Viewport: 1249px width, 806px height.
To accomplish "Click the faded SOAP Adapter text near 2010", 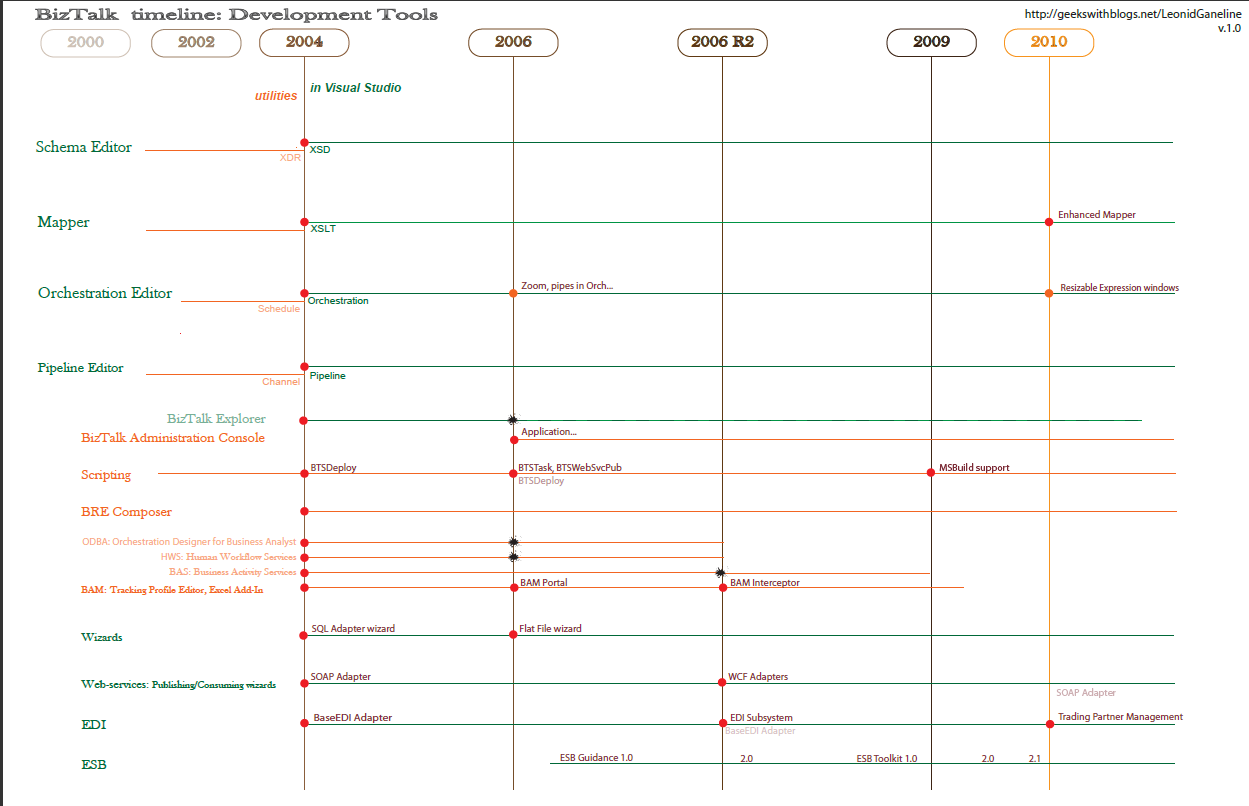I will [1086, 693].
